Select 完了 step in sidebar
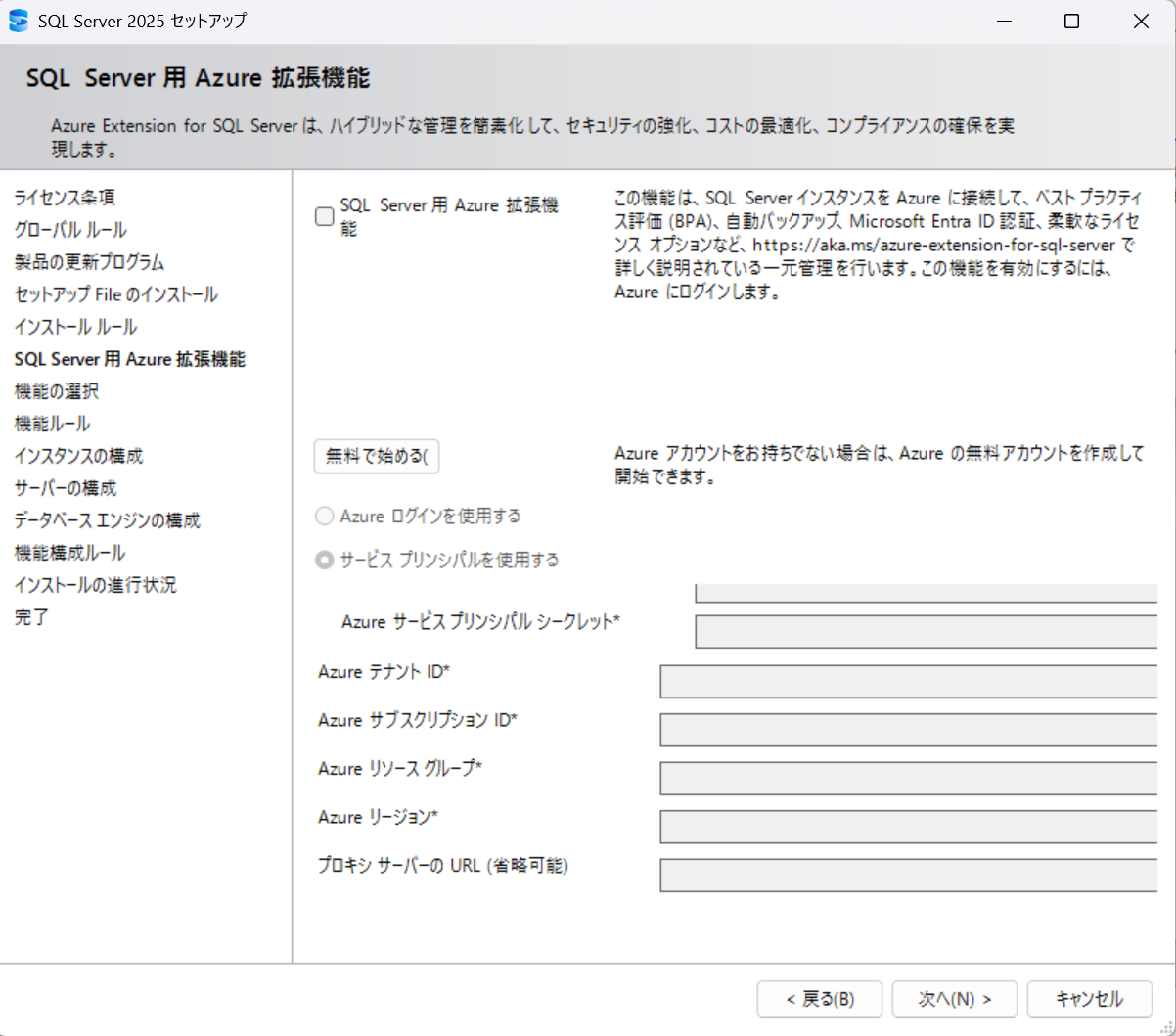This screenshot has height=1036, width=1176. click(31, 617)
